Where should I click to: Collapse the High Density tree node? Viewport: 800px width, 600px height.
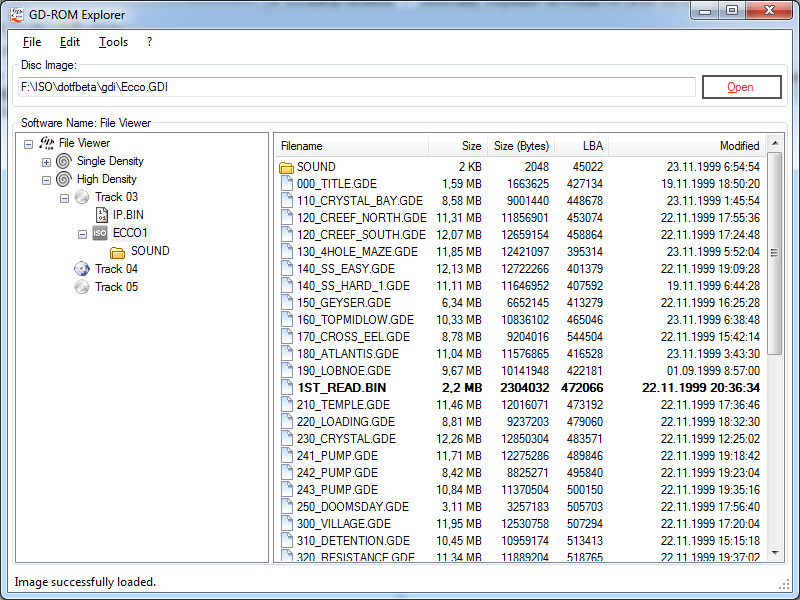(x=46, y=180)
